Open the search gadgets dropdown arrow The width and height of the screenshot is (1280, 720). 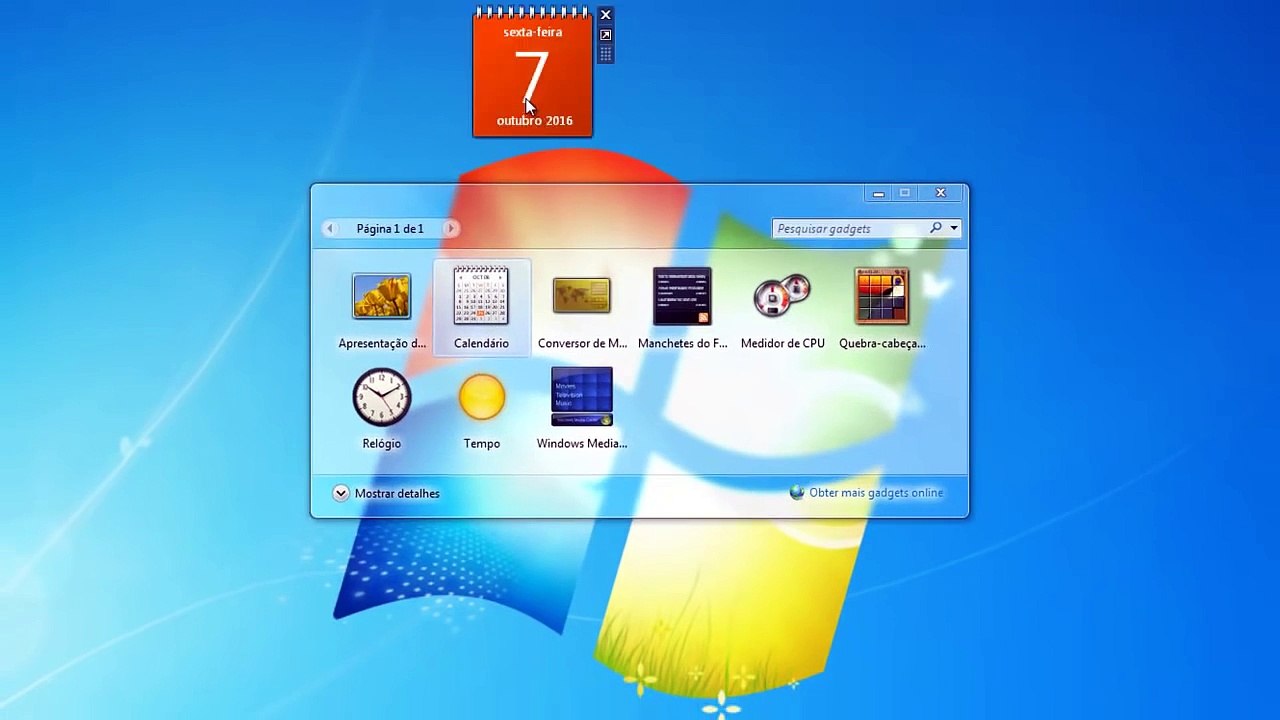(954, 228)
